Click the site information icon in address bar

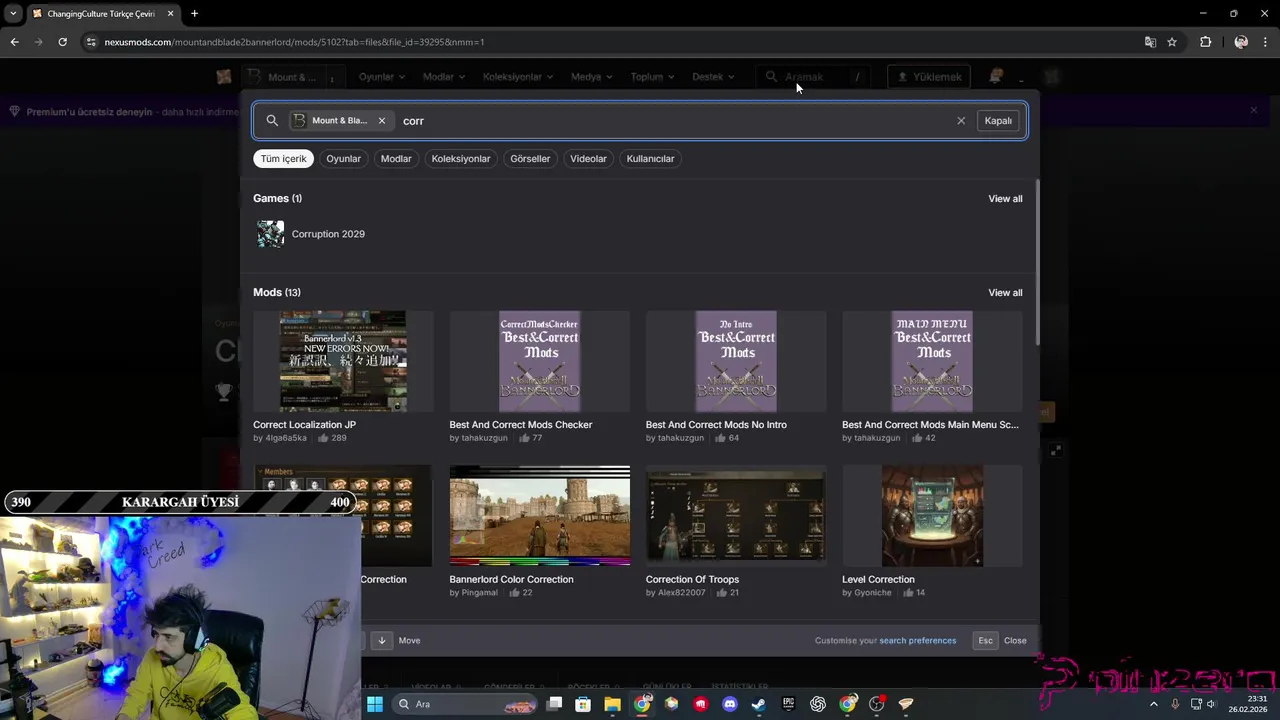click(x=91, y=42)
